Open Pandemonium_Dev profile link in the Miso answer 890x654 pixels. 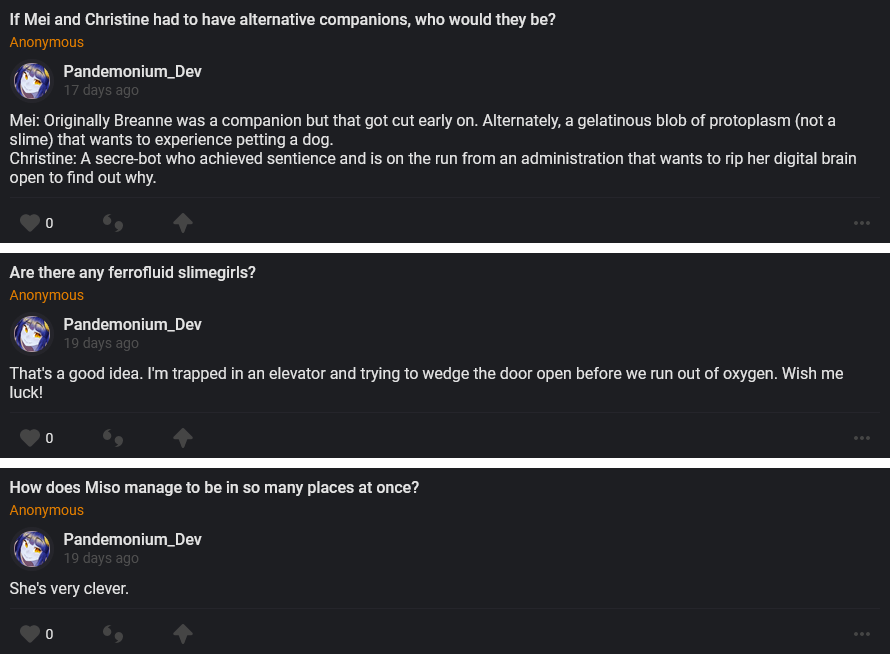[x=132, y=539]
